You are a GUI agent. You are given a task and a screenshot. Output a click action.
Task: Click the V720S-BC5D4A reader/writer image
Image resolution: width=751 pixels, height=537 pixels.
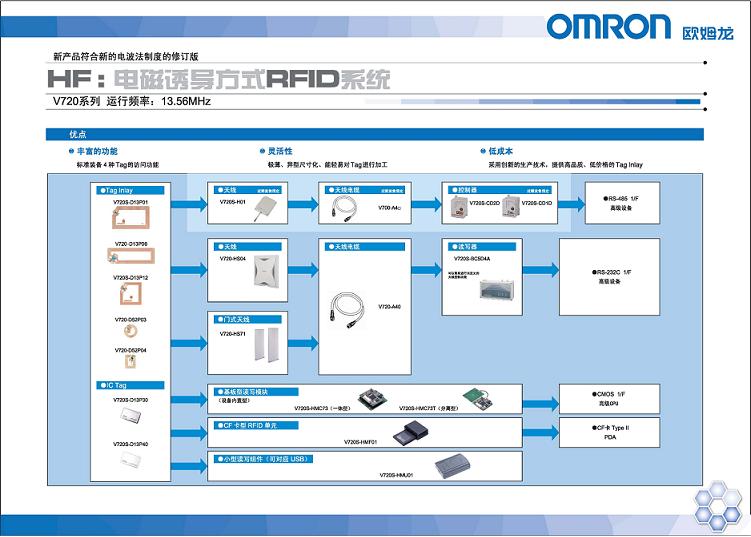coord(497,290)
